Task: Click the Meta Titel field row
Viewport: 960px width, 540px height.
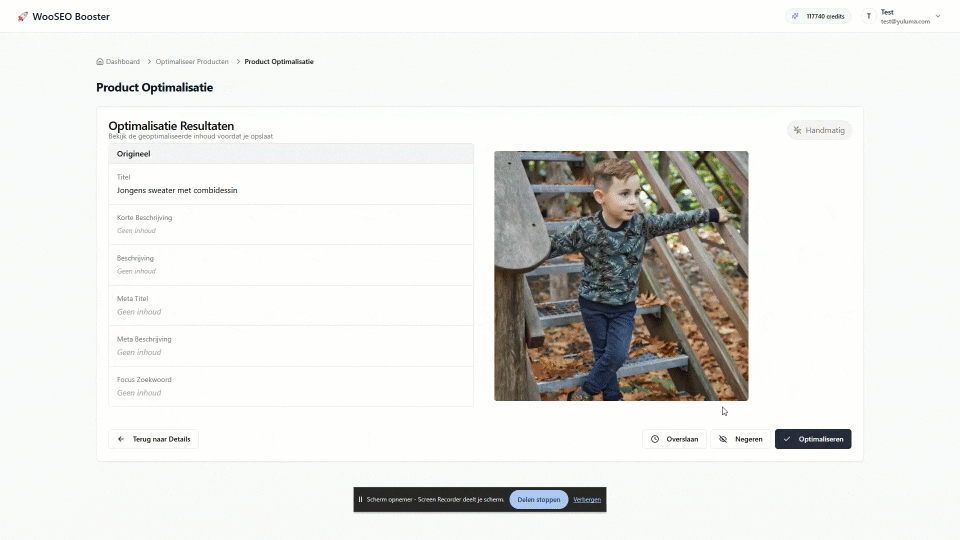Action: [x=291, y=306]
